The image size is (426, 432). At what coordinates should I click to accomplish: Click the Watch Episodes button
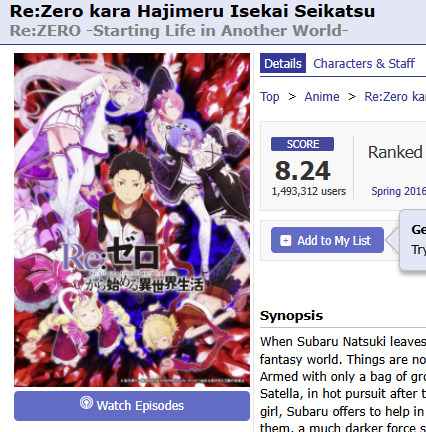click(x=132, y=406)
